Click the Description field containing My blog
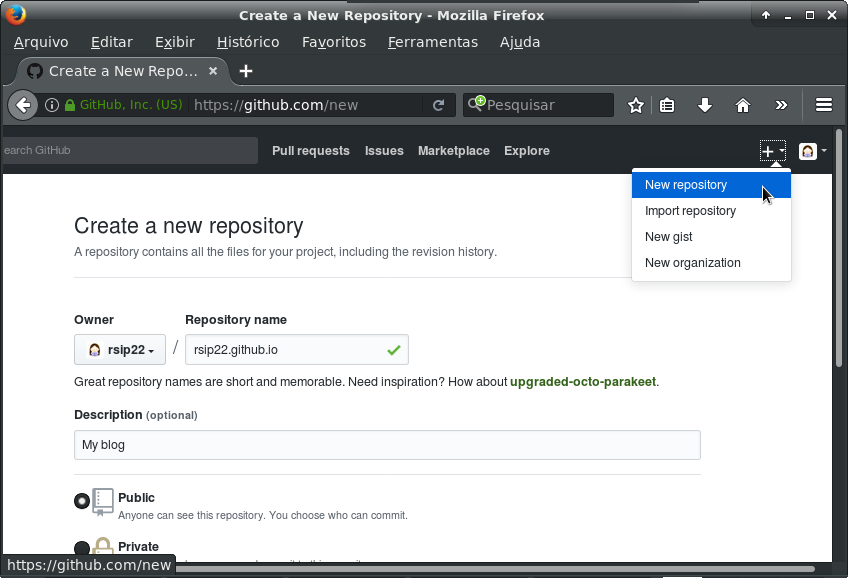The image size is (848, 578). (387, 445)
